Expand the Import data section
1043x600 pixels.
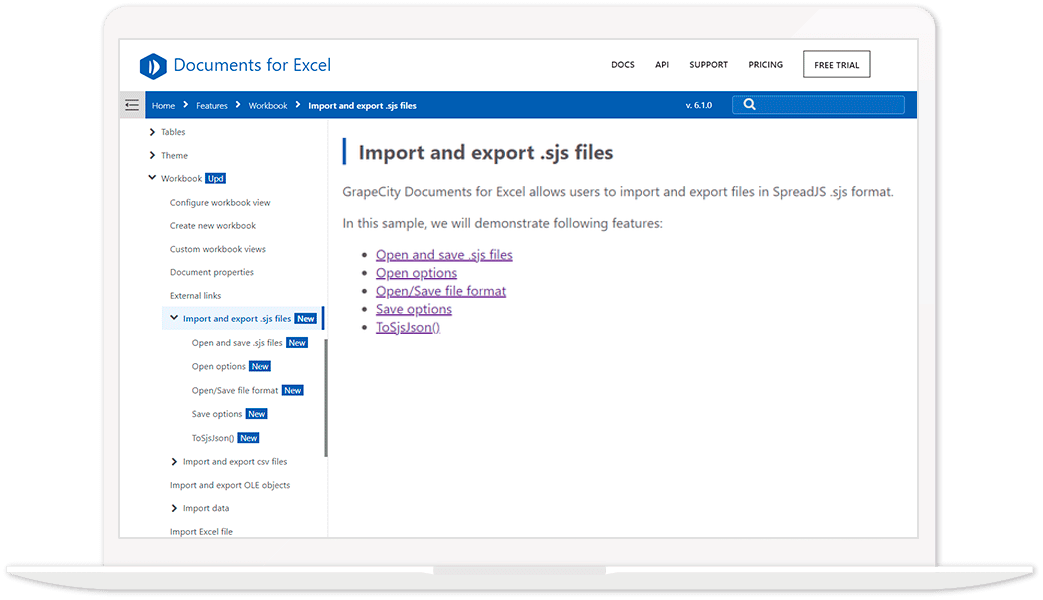tap(173, 507)
